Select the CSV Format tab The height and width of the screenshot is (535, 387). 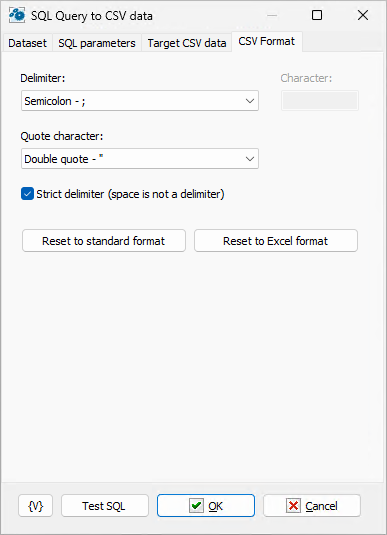[267, 42]
